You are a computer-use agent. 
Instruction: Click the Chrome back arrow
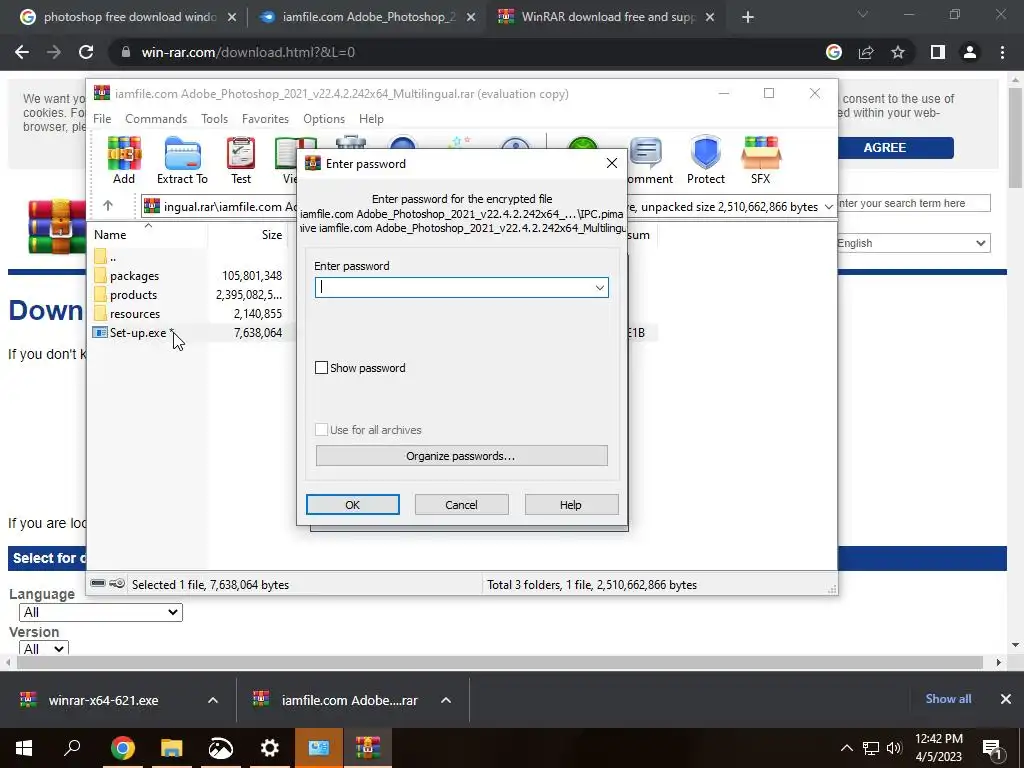(22, 52)
